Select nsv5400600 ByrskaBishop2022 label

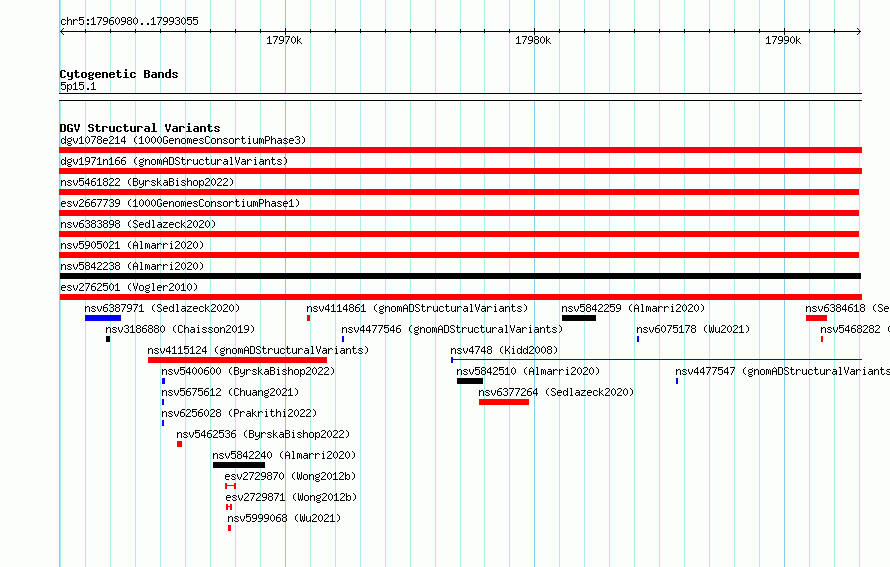click(248, 371)
